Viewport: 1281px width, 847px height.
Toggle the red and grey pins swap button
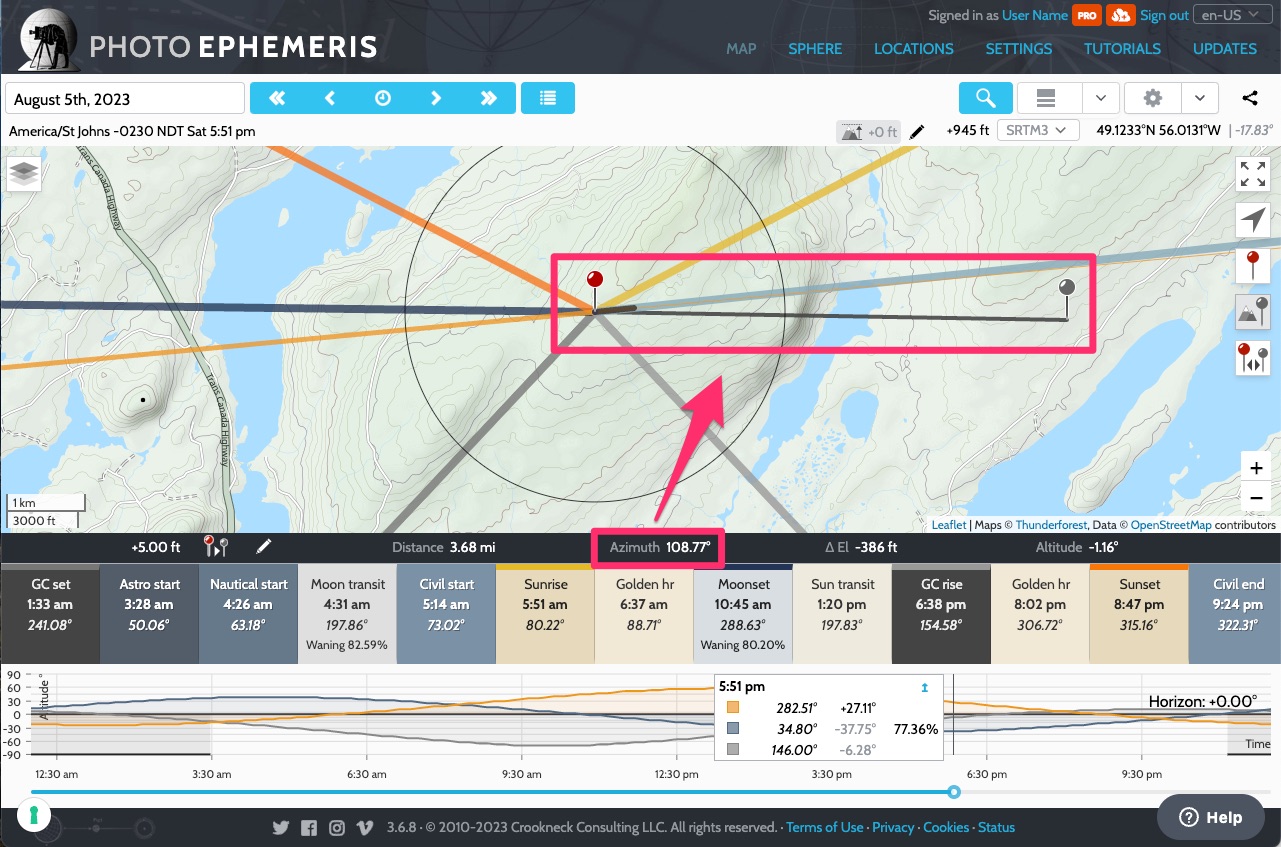[x=1253, y=358]
